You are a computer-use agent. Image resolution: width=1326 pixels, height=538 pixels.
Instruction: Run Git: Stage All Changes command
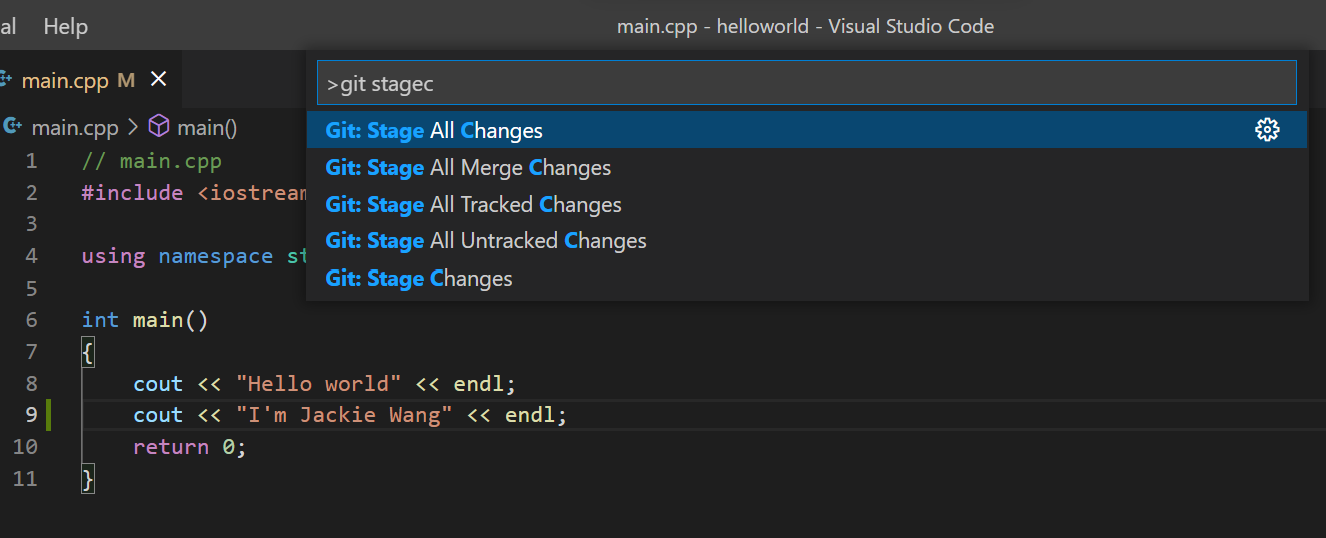tap(434, 131)
